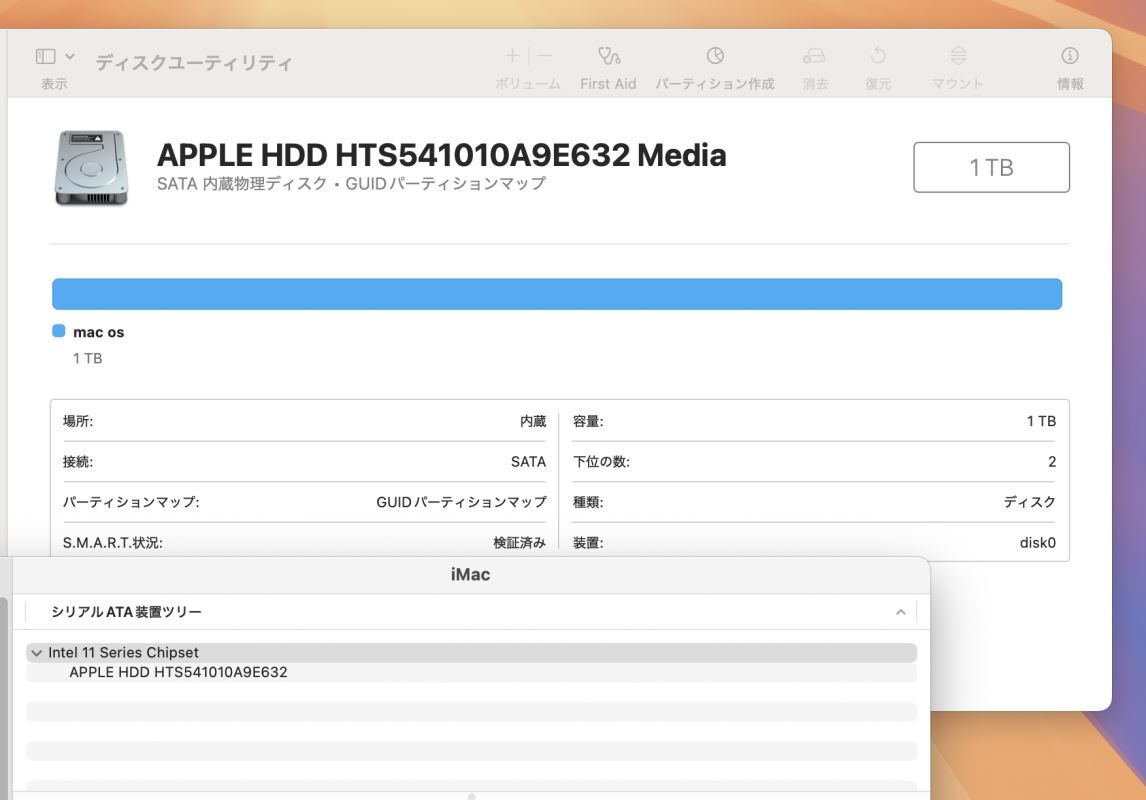
Task: Toggle the sidebar with the 表示 icon
Action: coord(46,57)
